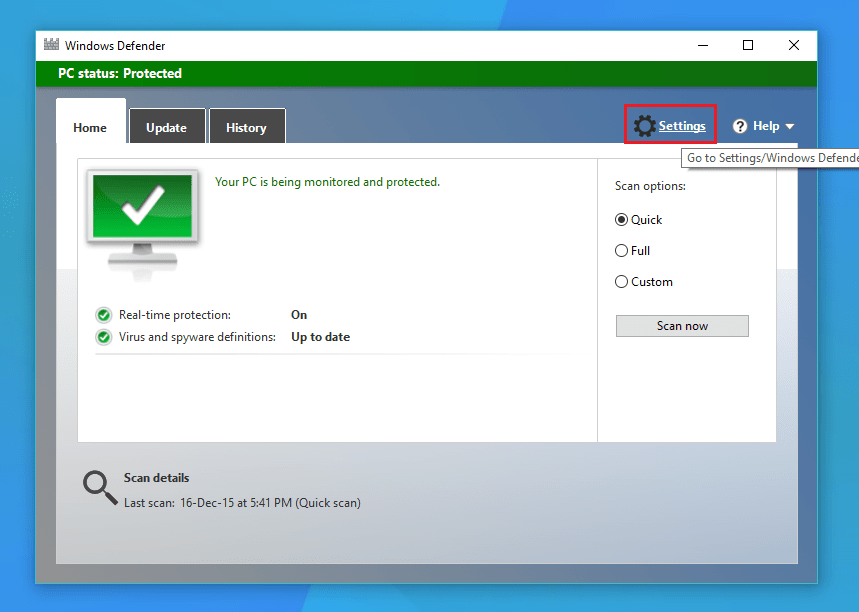Screen dimensions: 859x612
Task: Click the 'Scan details' heading
Action: coord(156,478)
